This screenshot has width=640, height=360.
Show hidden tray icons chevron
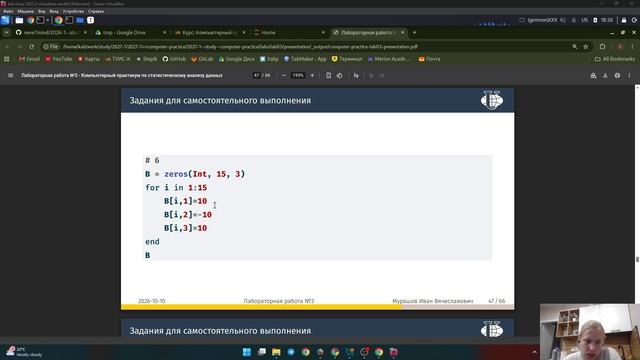pyautogui.click(x=534, y=352)
